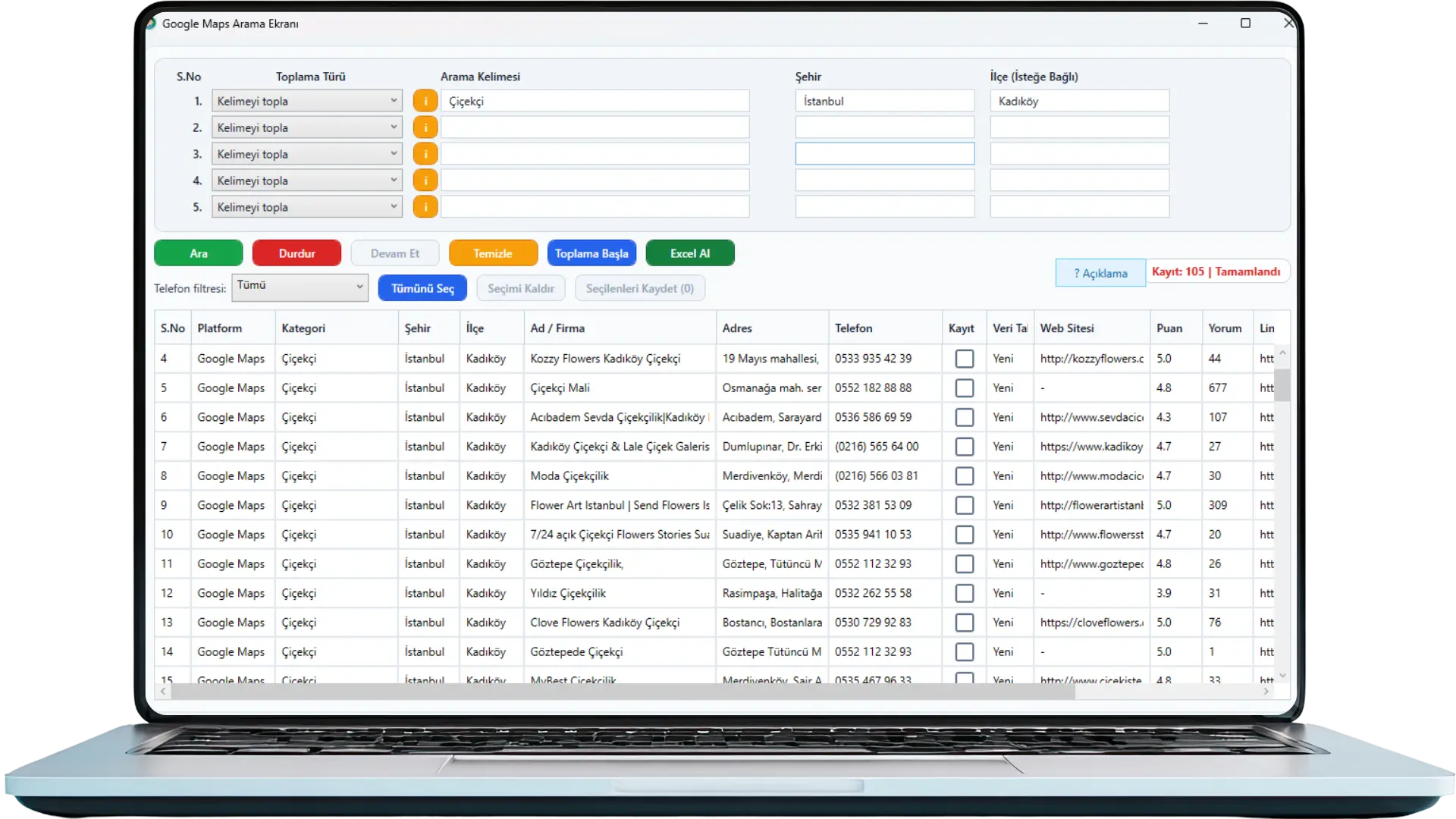This screenshot has width=1456, height=819.
Task: Mark the Flower Art Istanbul checkbox
Action: [965, 505]
